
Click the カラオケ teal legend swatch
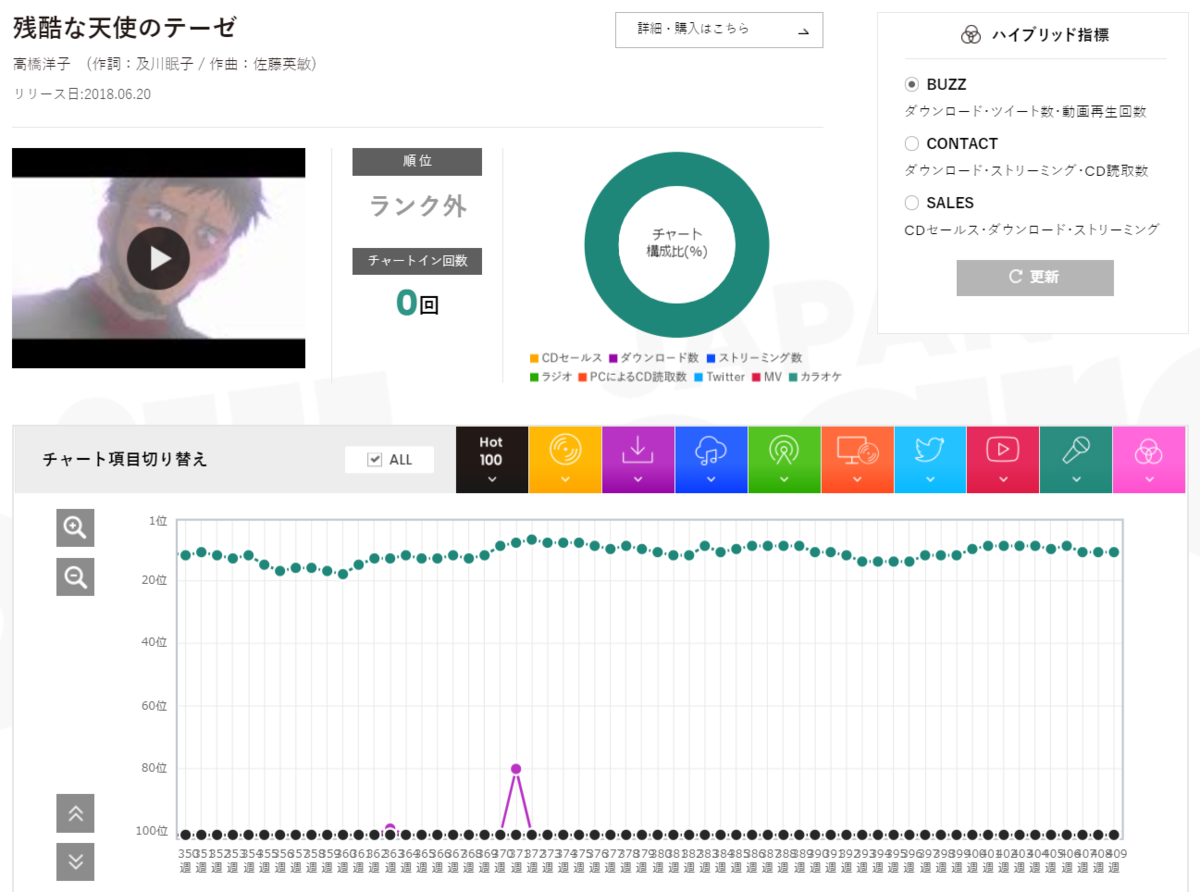click(x=793, y=377)
